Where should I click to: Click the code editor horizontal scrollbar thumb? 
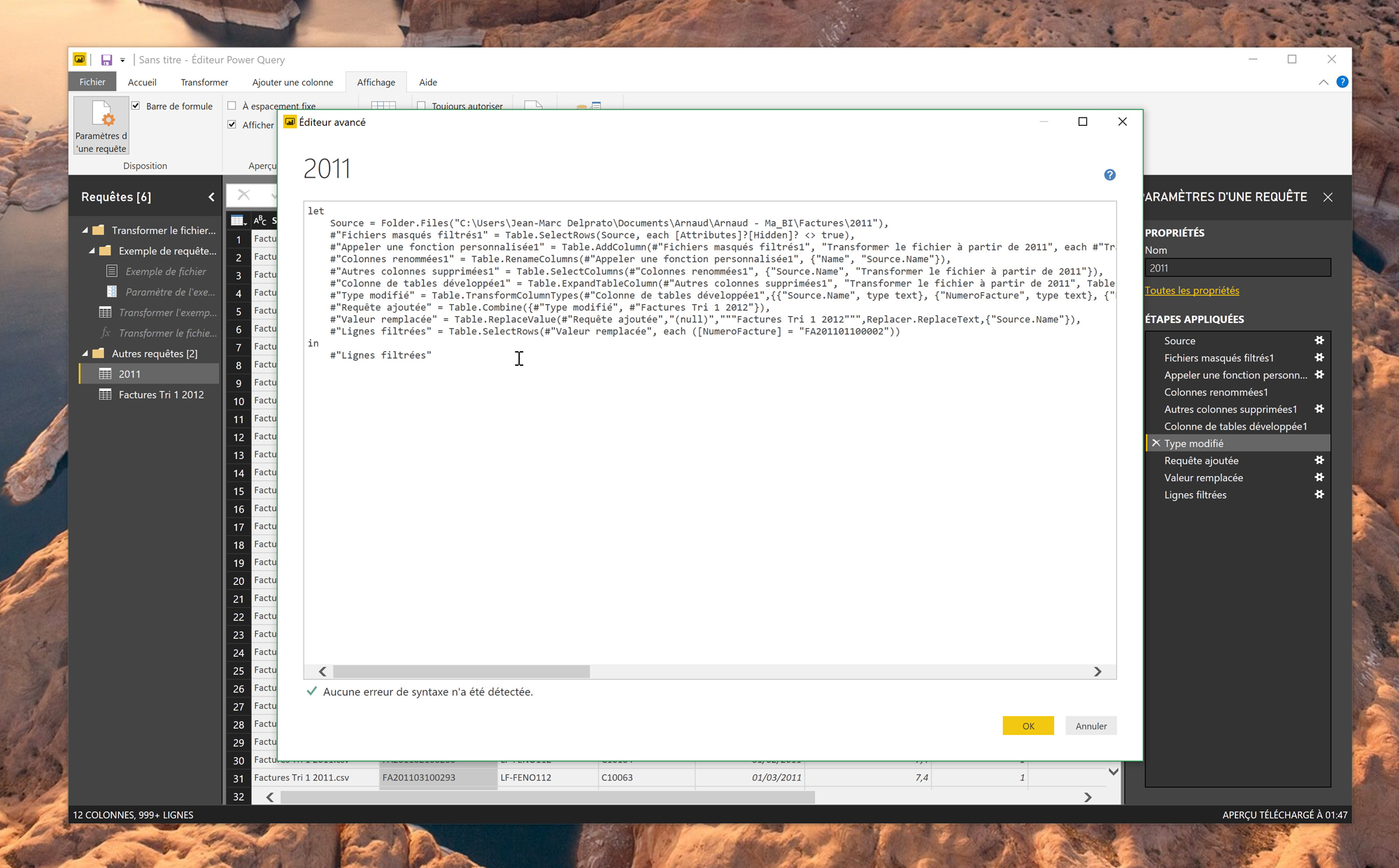click(x=462, y=671)
